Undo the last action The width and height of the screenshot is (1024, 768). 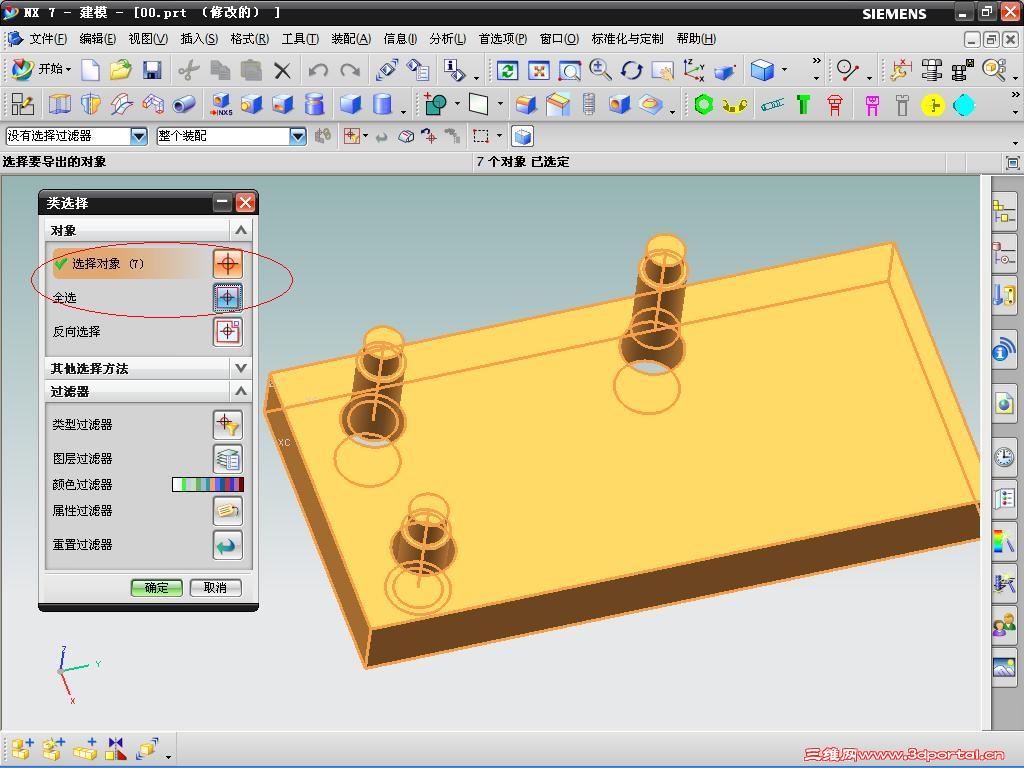[318, 70]
